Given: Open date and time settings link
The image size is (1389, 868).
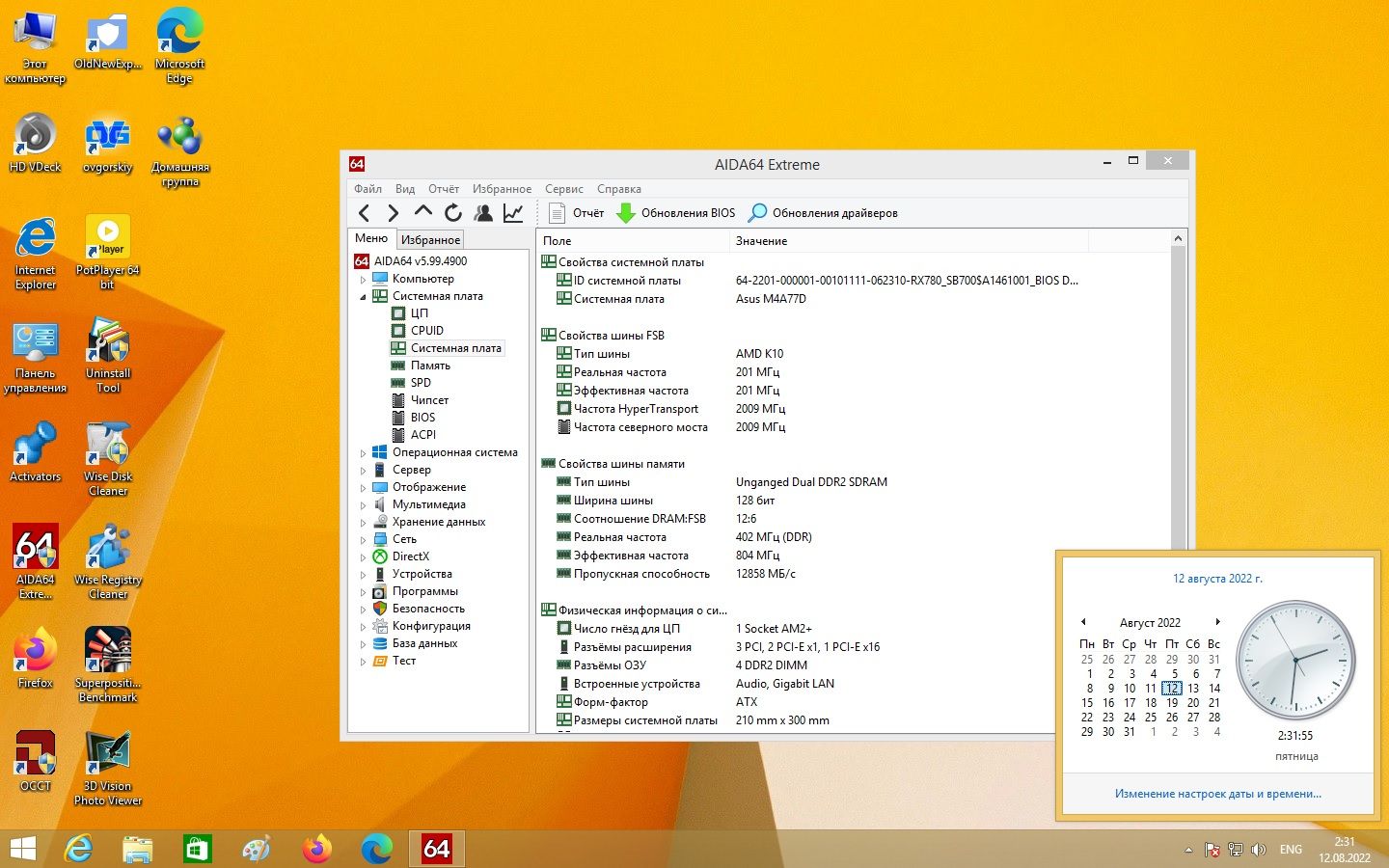Looking at the screenshot, I should point(1217,794).
